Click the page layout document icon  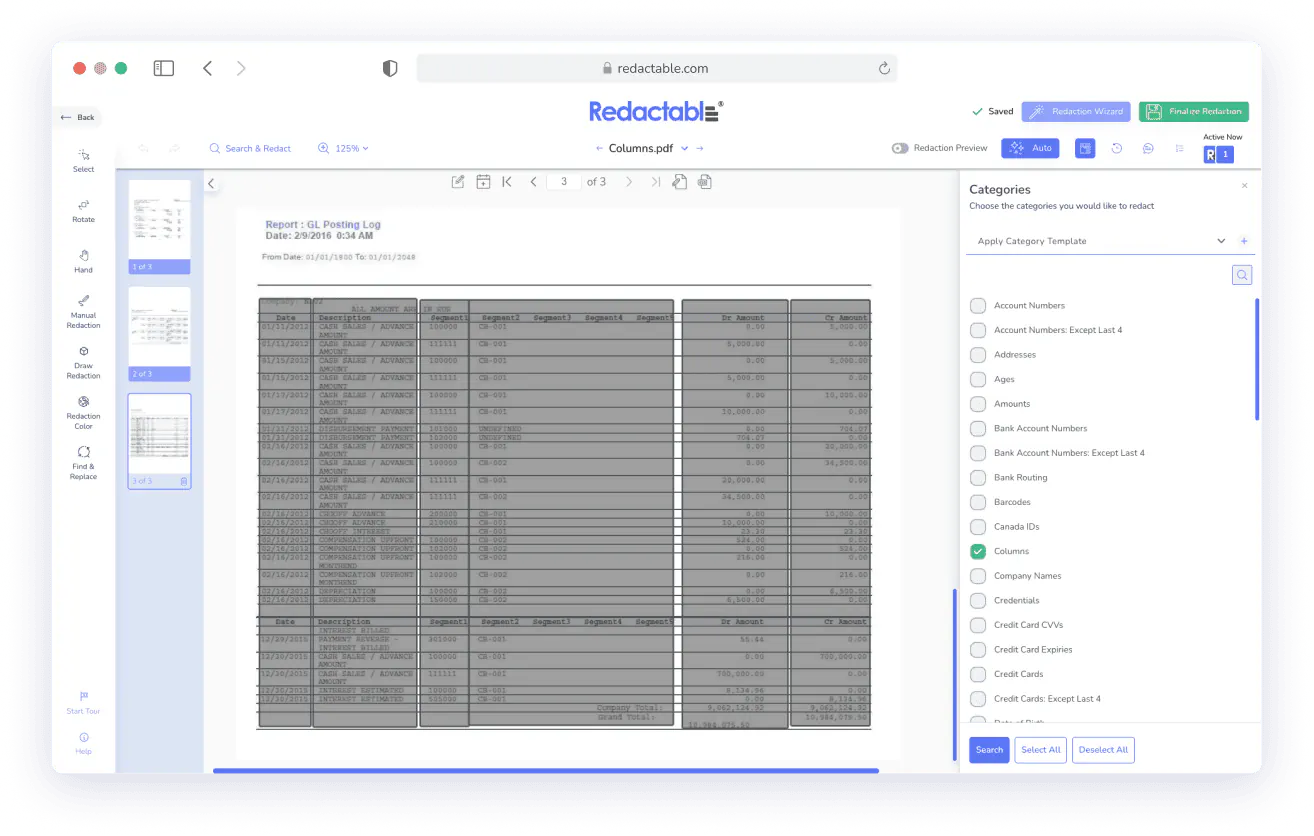[x=705, y=182]
